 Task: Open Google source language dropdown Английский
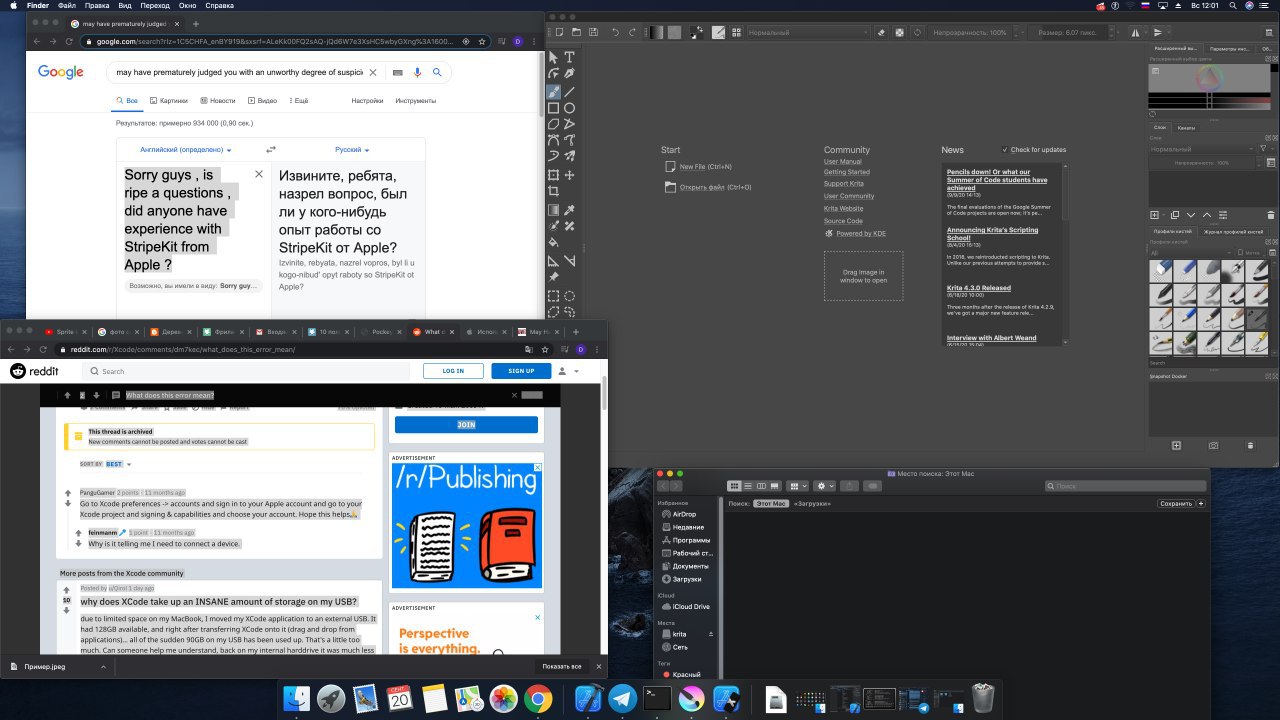(186, 149)
